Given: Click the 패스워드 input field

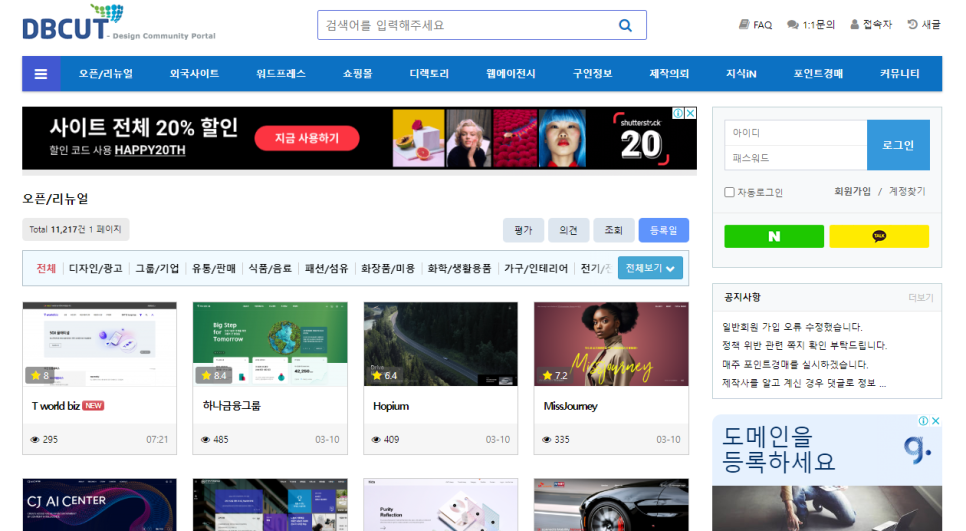Looking at the screenshot, I should [x=795, y=158].
